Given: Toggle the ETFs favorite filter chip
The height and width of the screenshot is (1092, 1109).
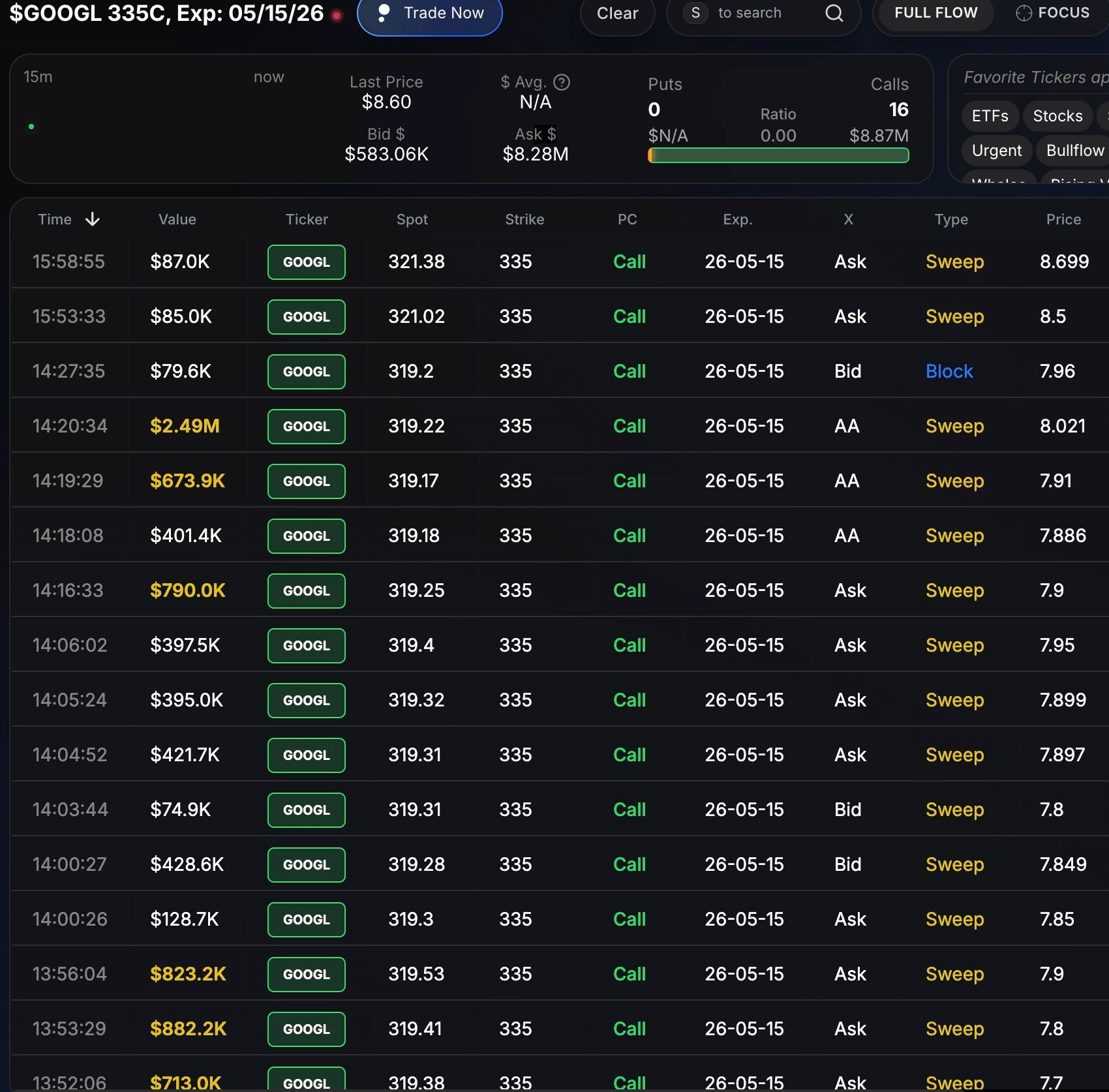Looking at the screenshot, I should tap(990, 116).
